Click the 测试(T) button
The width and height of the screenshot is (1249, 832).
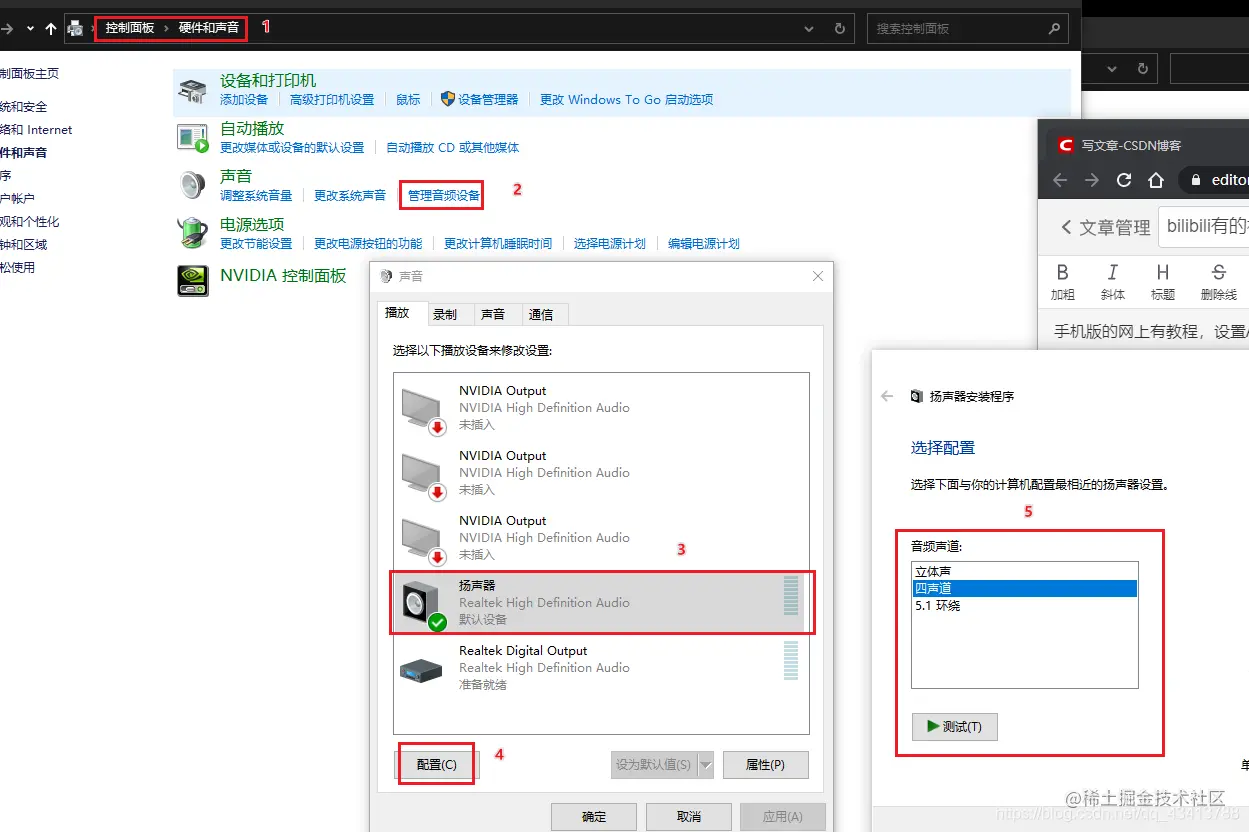[955, 727]
